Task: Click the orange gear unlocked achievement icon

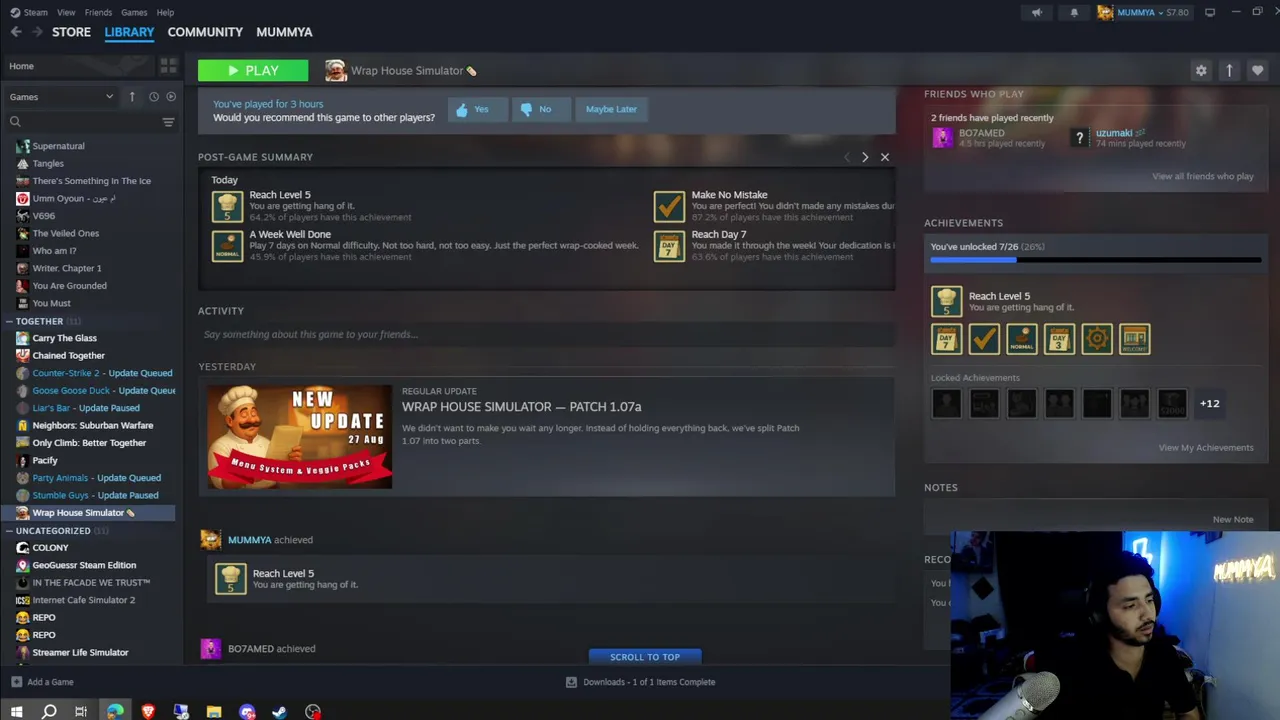Action: coord(1097,339)
